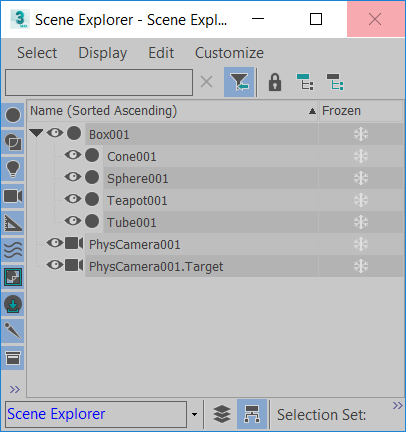The width and height of the screenshot is (406, 432).
Task: Click into the search text field
Action: (x=99, y=82)
